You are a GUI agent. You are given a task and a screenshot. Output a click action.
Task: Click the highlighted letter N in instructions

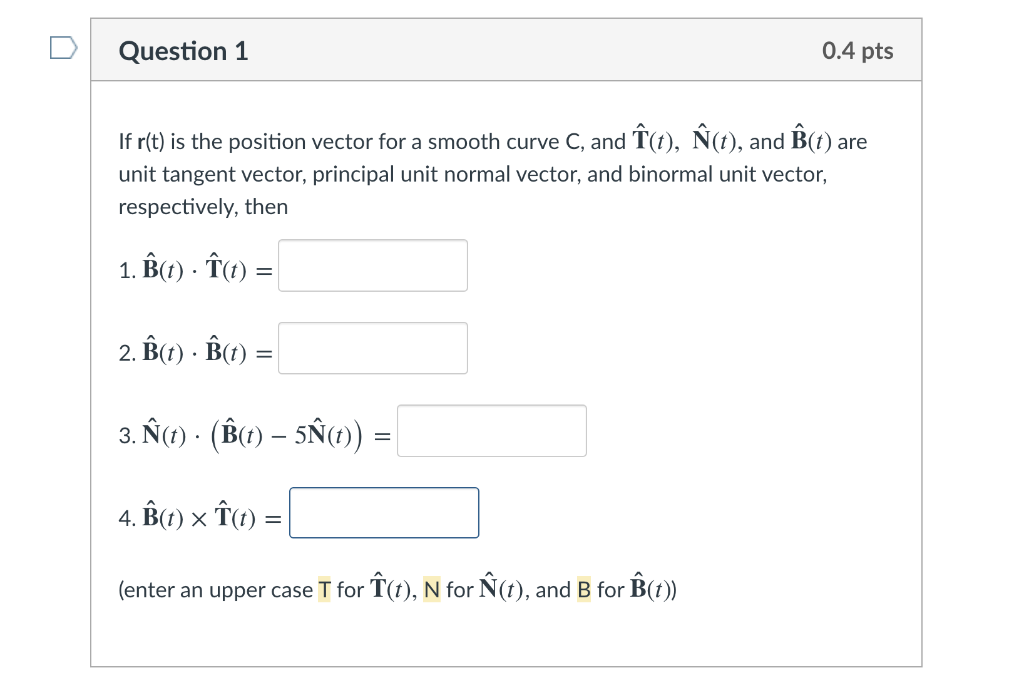pos(431,590)
